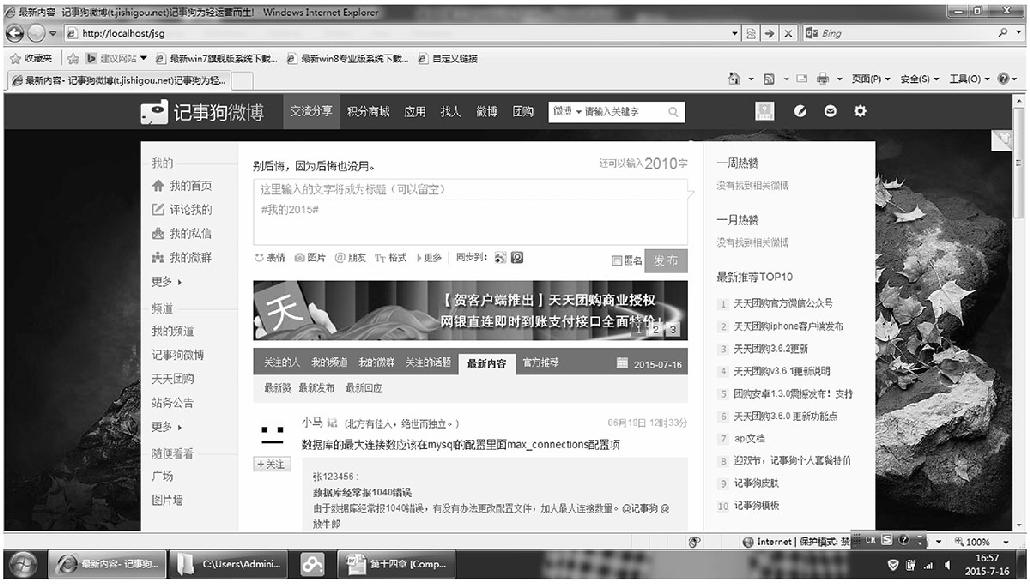
Task: Open the 页面(P) menu
Action: pyautogui.click(x=870, y=79)
